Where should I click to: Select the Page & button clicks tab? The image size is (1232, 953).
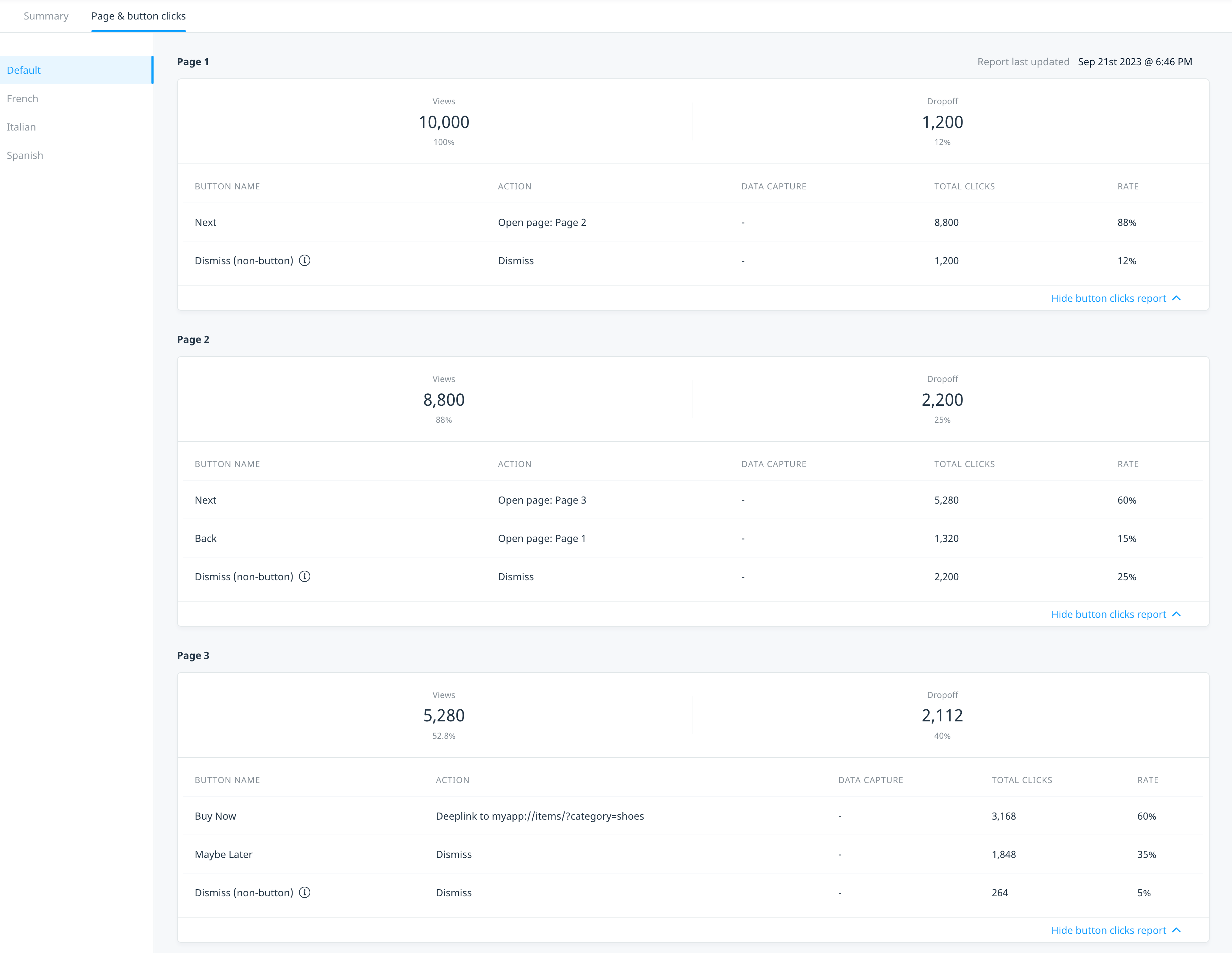click(x=138, y=16)
